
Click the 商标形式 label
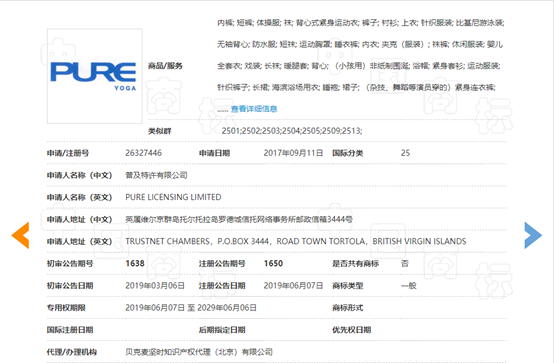coord(348,308)
